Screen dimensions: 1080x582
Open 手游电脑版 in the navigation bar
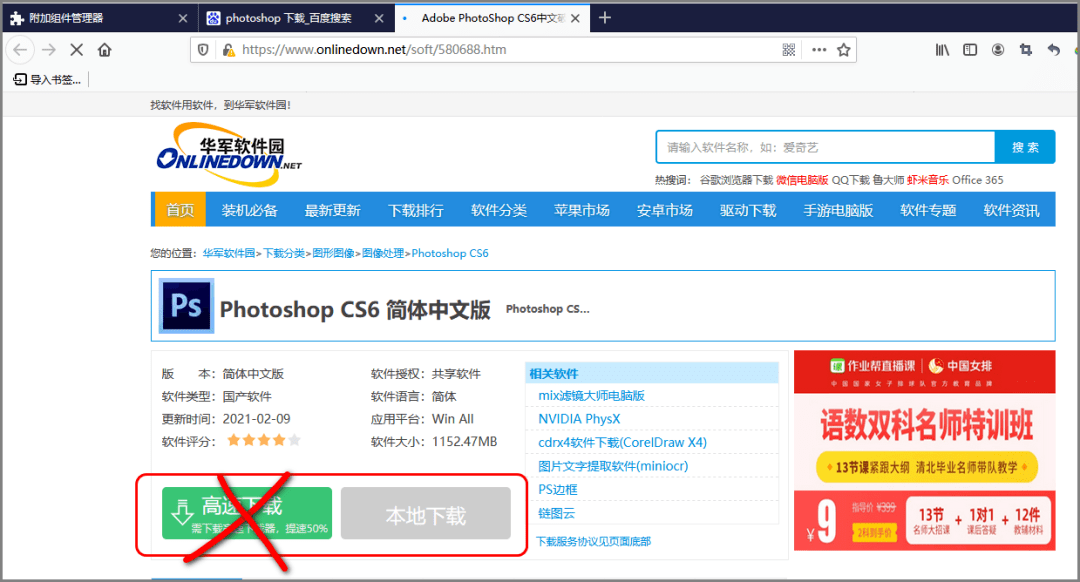pyautogui.click(x=838, y=210)
